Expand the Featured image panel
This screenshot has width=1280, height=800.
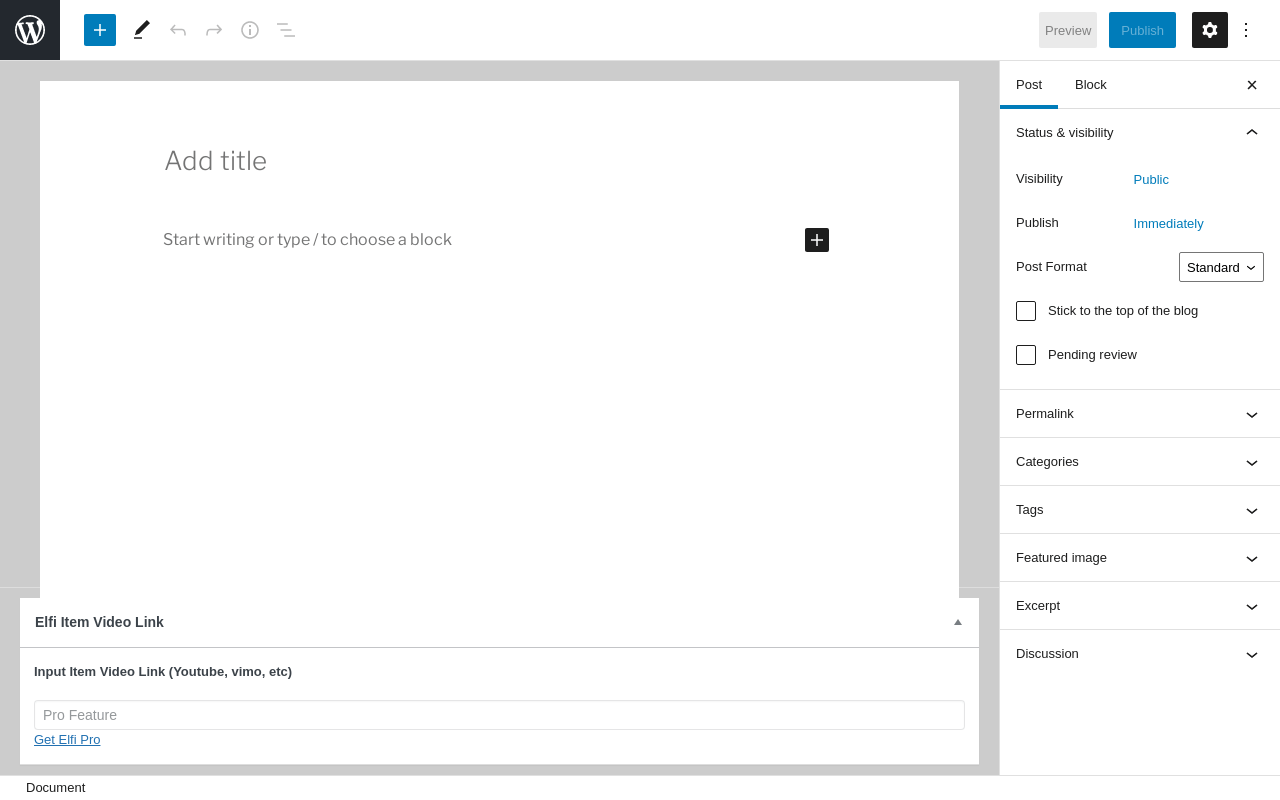click(1140, 558)
